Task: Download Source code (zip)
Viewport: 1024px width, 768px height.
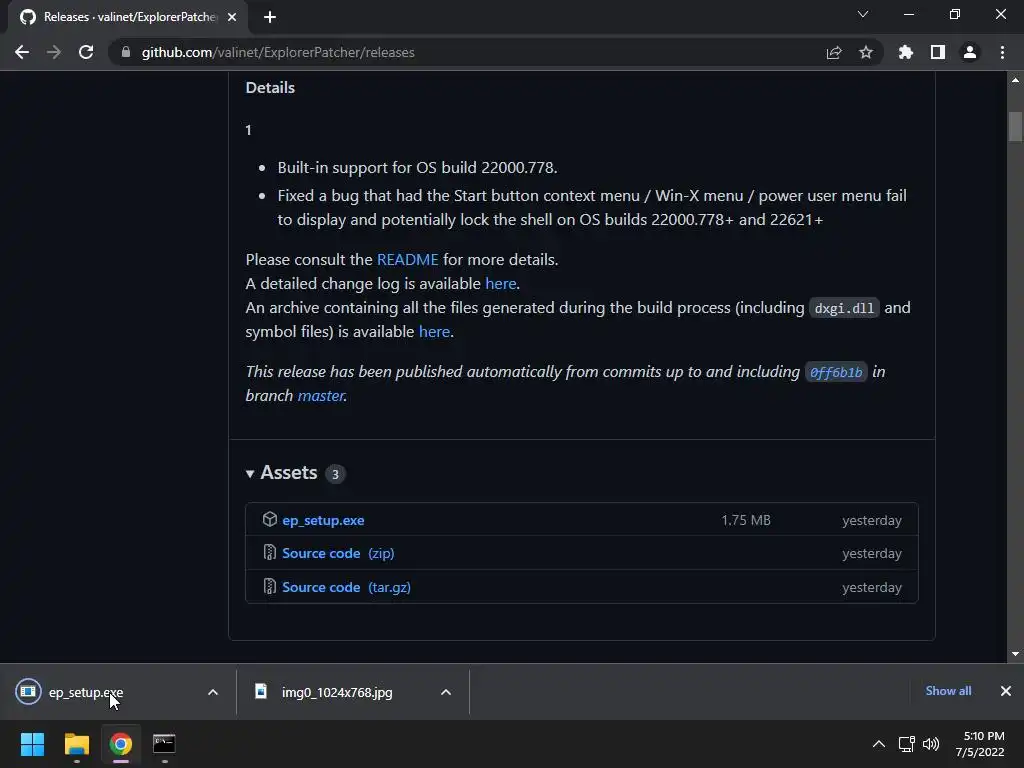Action: (x=338, y=553)
